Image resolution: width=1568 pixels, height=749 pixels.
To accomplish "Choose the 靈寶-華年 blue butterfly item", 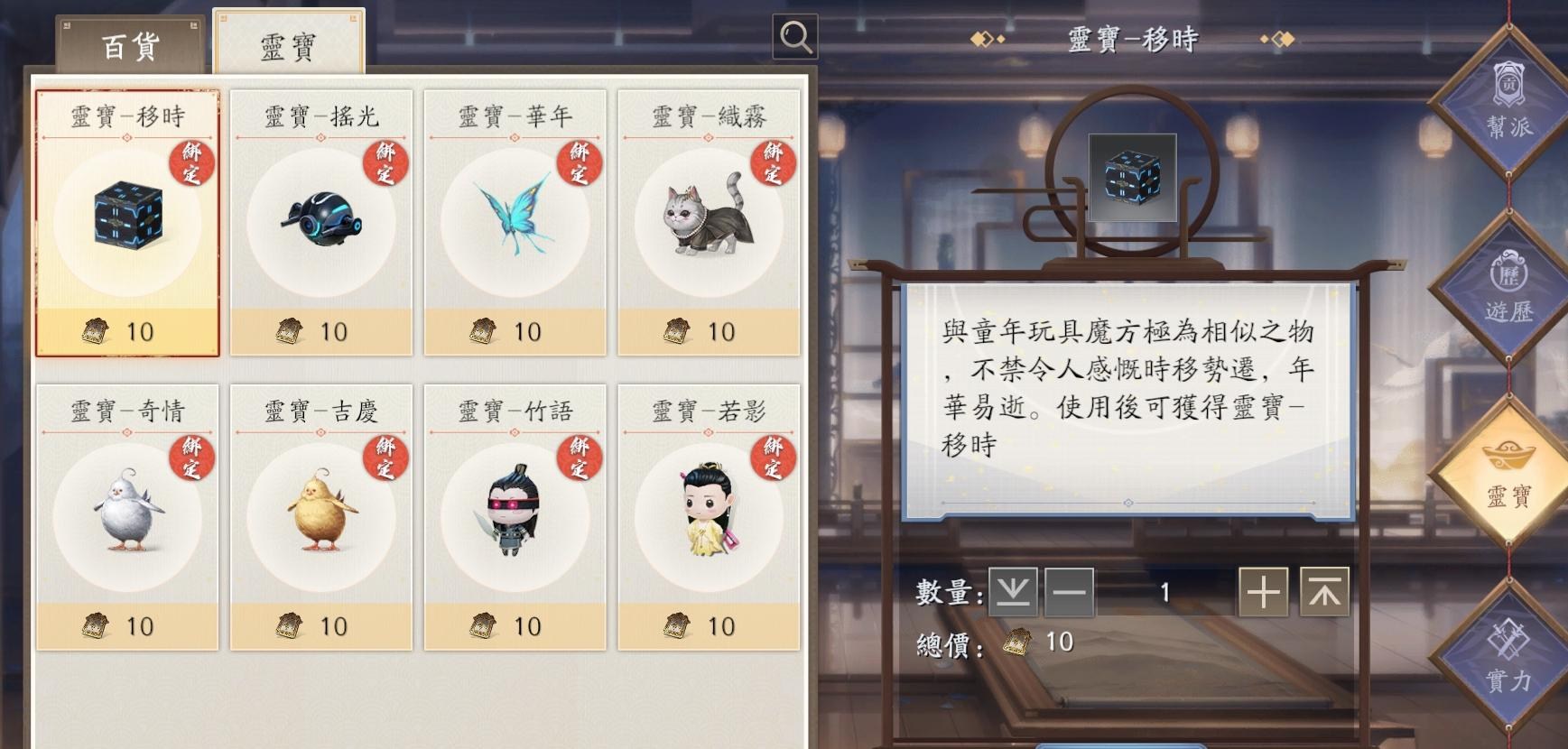I will click(515, 223).
